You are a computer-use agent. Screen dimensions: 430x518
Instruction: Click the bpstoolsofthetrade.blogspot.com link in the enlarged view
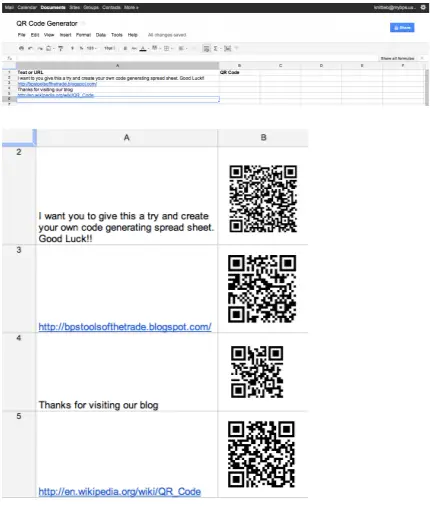(x=125, y=327)
